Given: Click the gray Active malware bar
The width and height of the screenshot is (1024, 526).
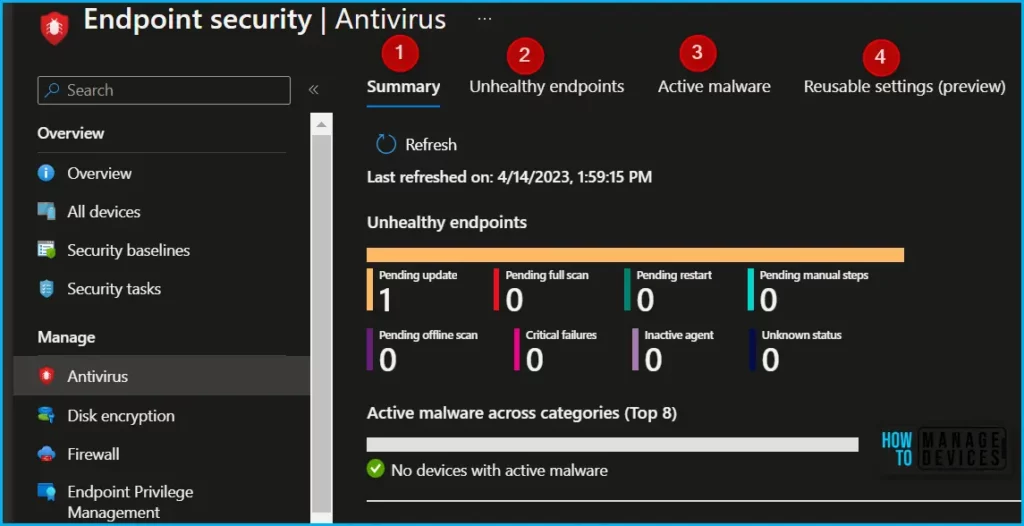Looking at the screenshot, I should pos(613,444).
